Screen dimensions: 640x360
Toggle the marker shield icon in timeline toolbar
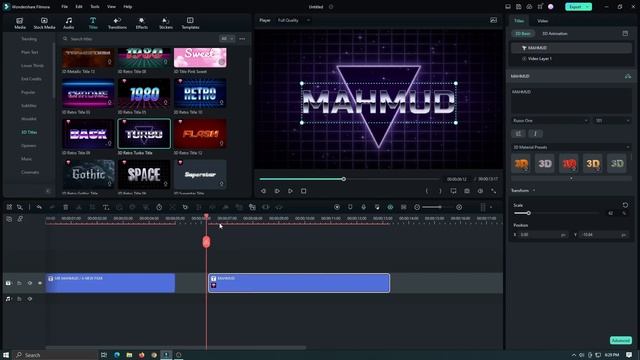(350, 207)
